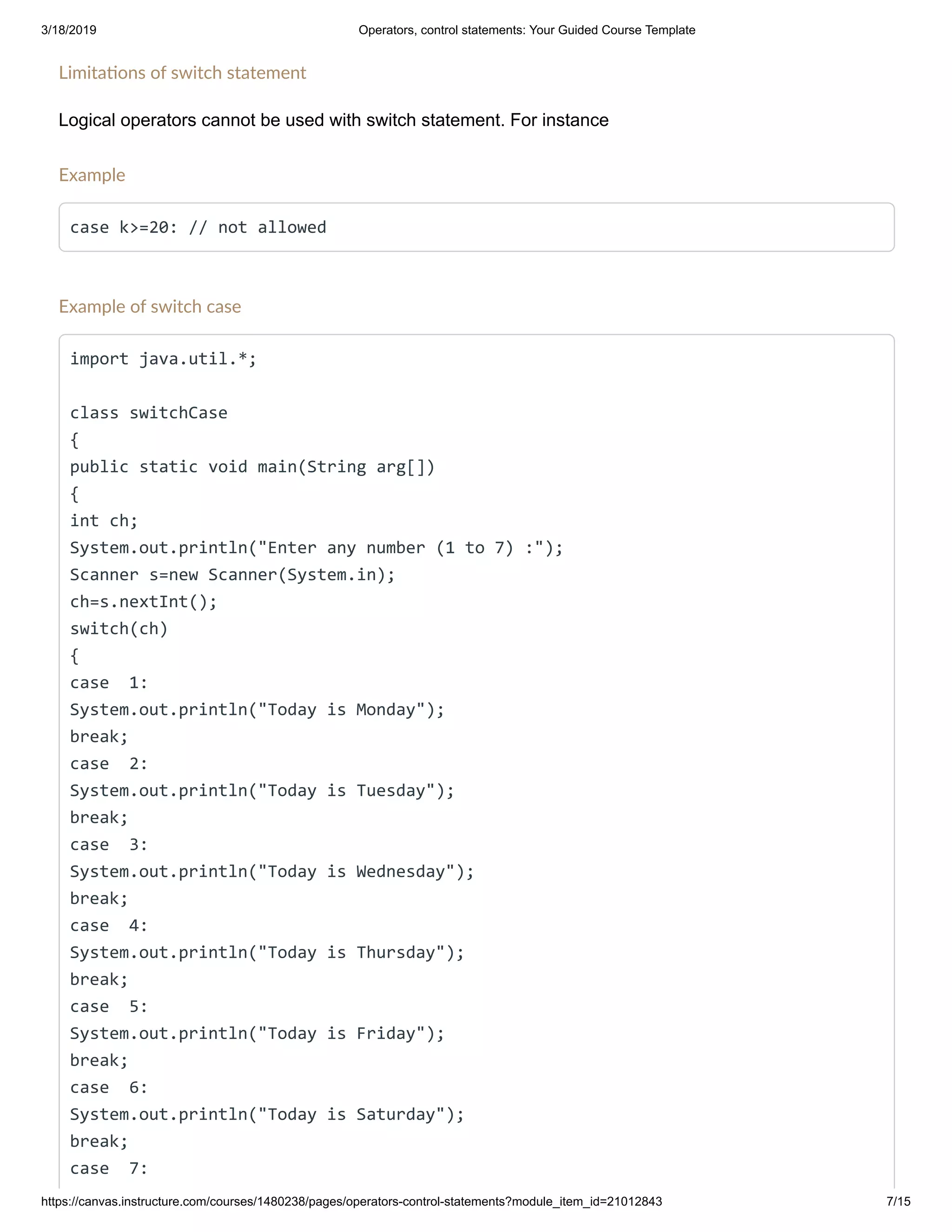Click the 'Scanner s=new Scanner(System.in);' line
This screenshot has height=1232, width=952.
232,575
